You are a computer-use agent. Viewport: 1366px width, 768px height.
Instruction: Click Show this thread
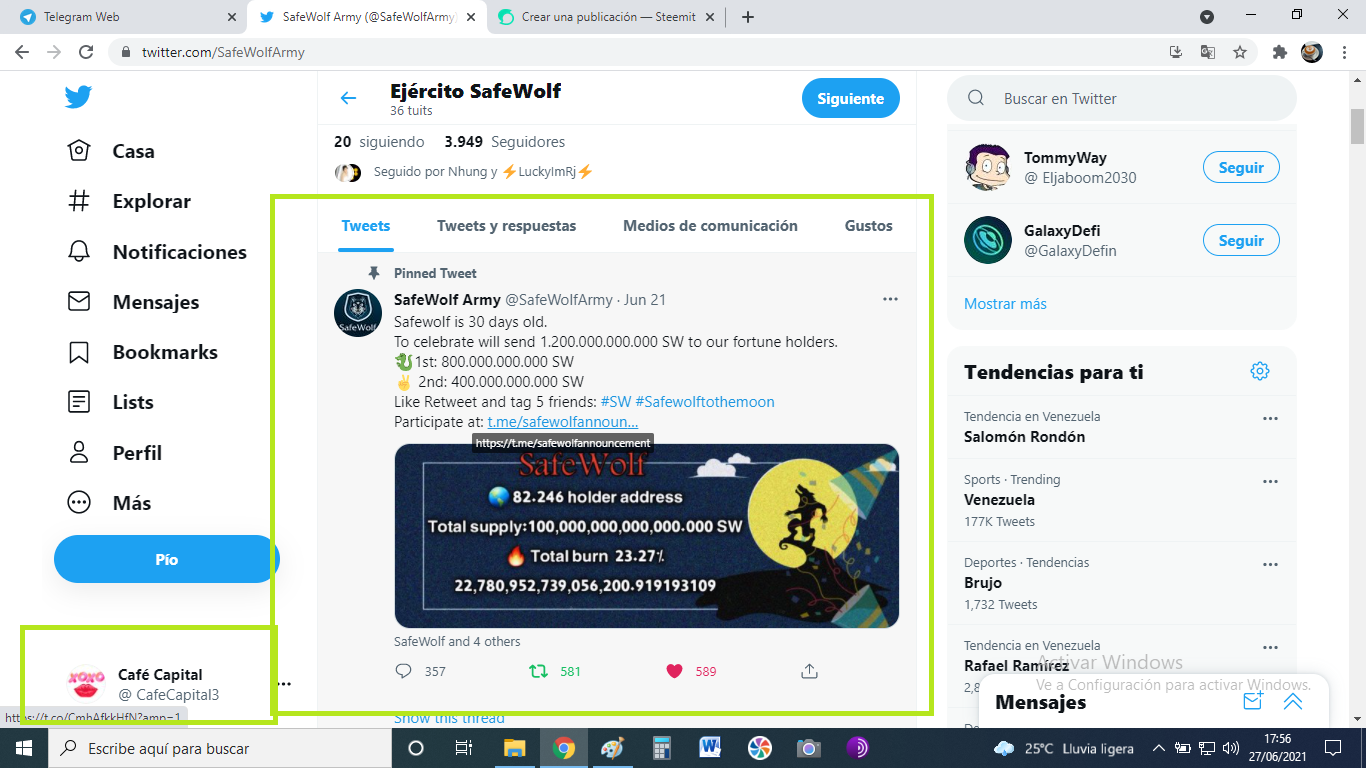(x=449, y=717)
